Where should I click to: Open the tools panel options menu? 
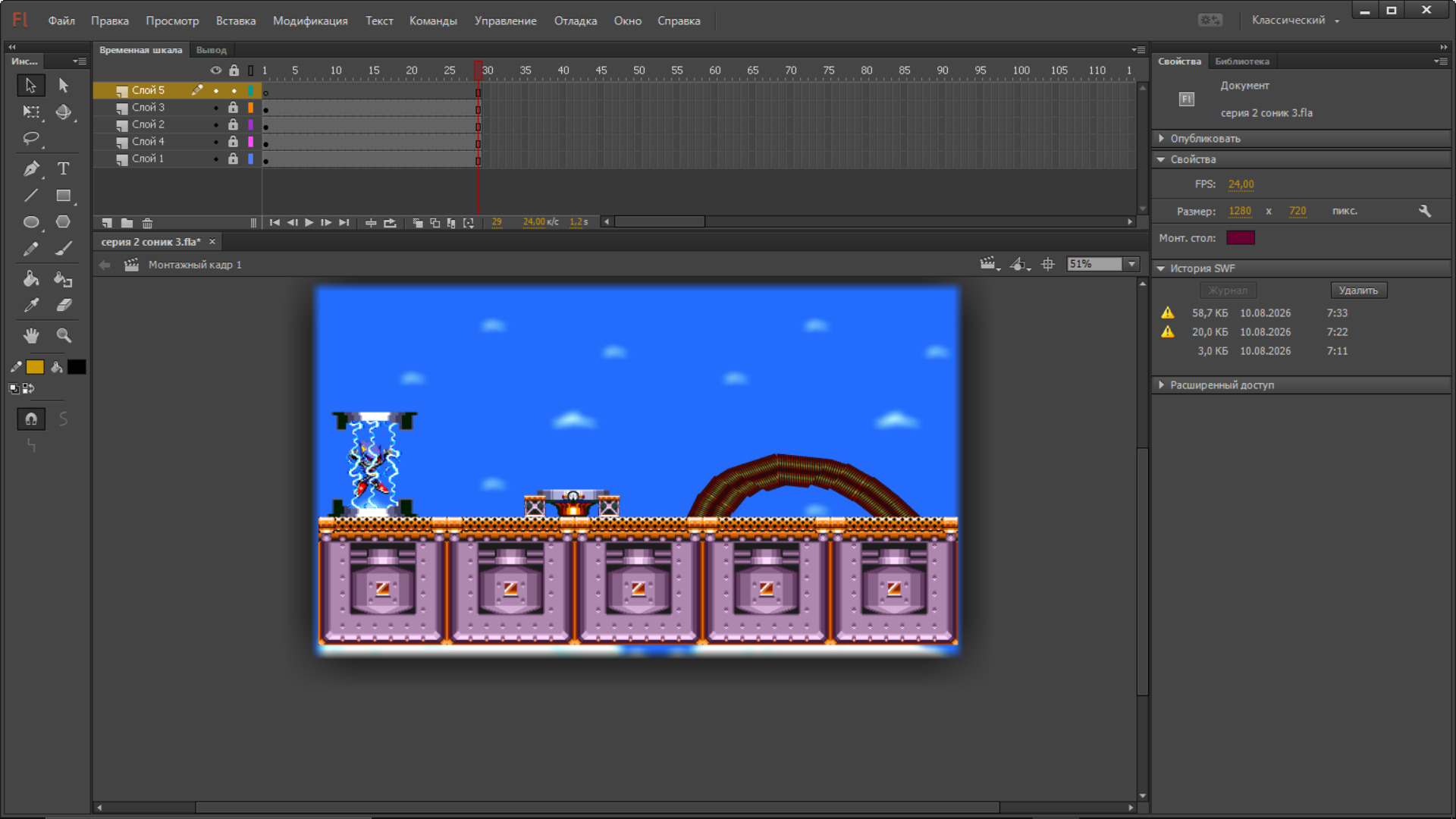(x=79, y=61)
